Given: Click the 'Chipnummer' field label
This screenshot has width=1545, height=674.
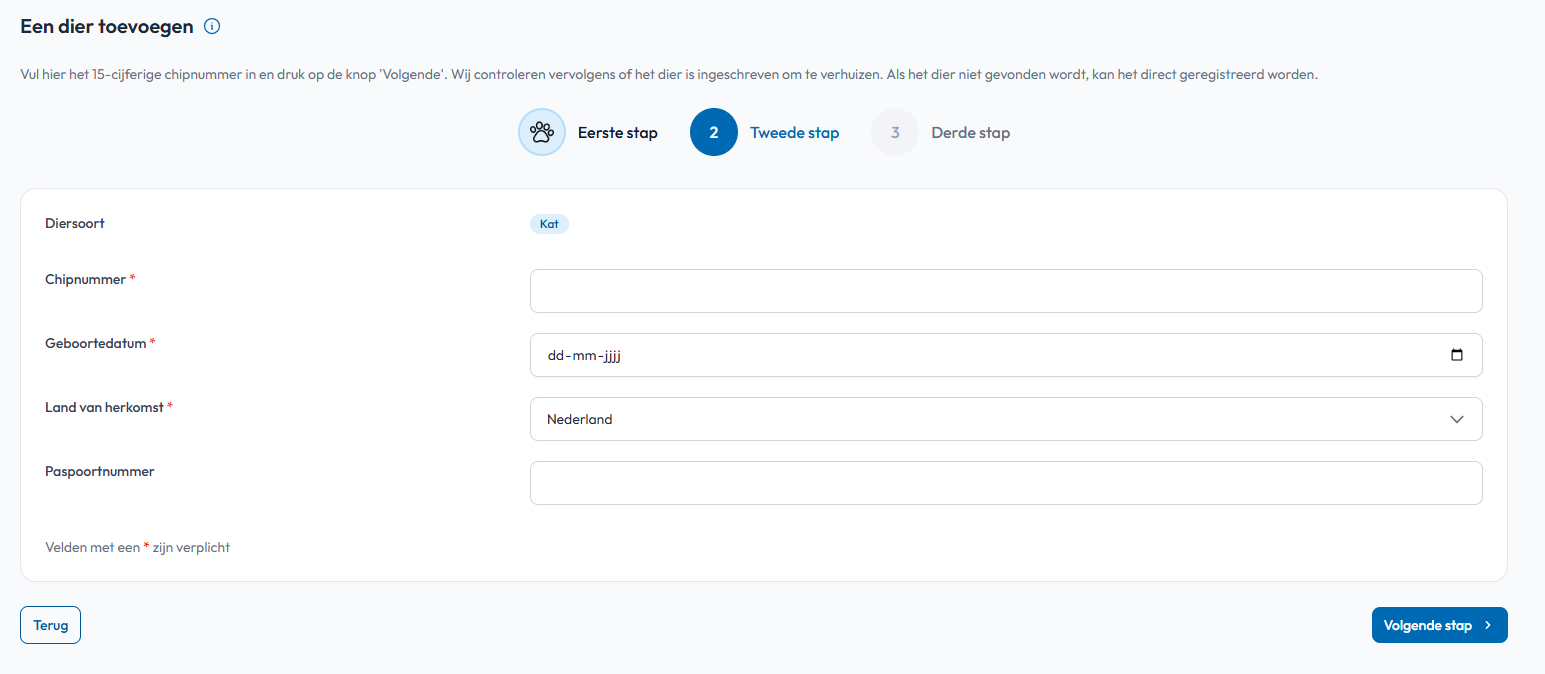Looking at the screenshot, I should click(85, 279).
